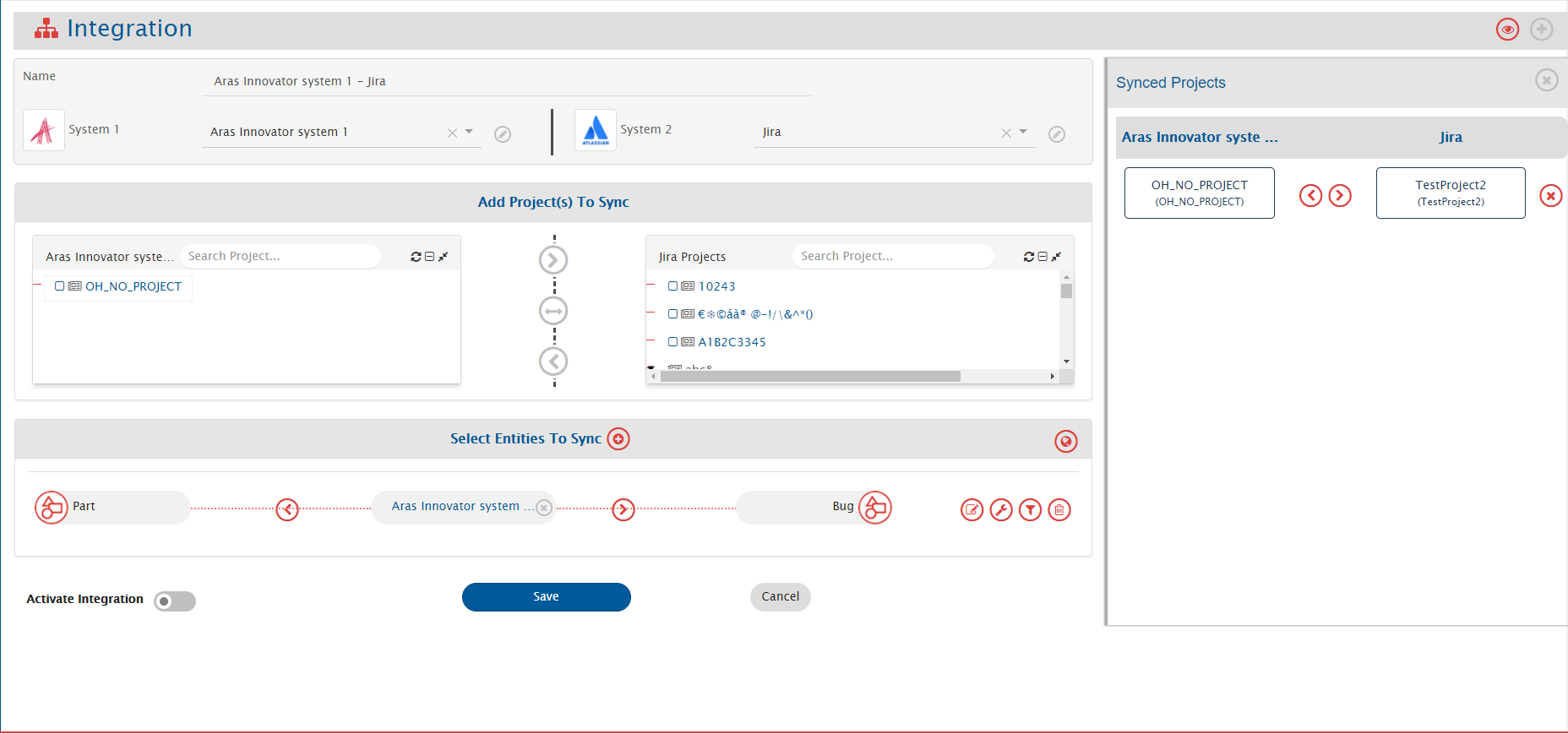Image resolution: width=1568 pixels, height=734 pixels.
Task: Check the 10243 Jira project checkbox
Action: 672,286
